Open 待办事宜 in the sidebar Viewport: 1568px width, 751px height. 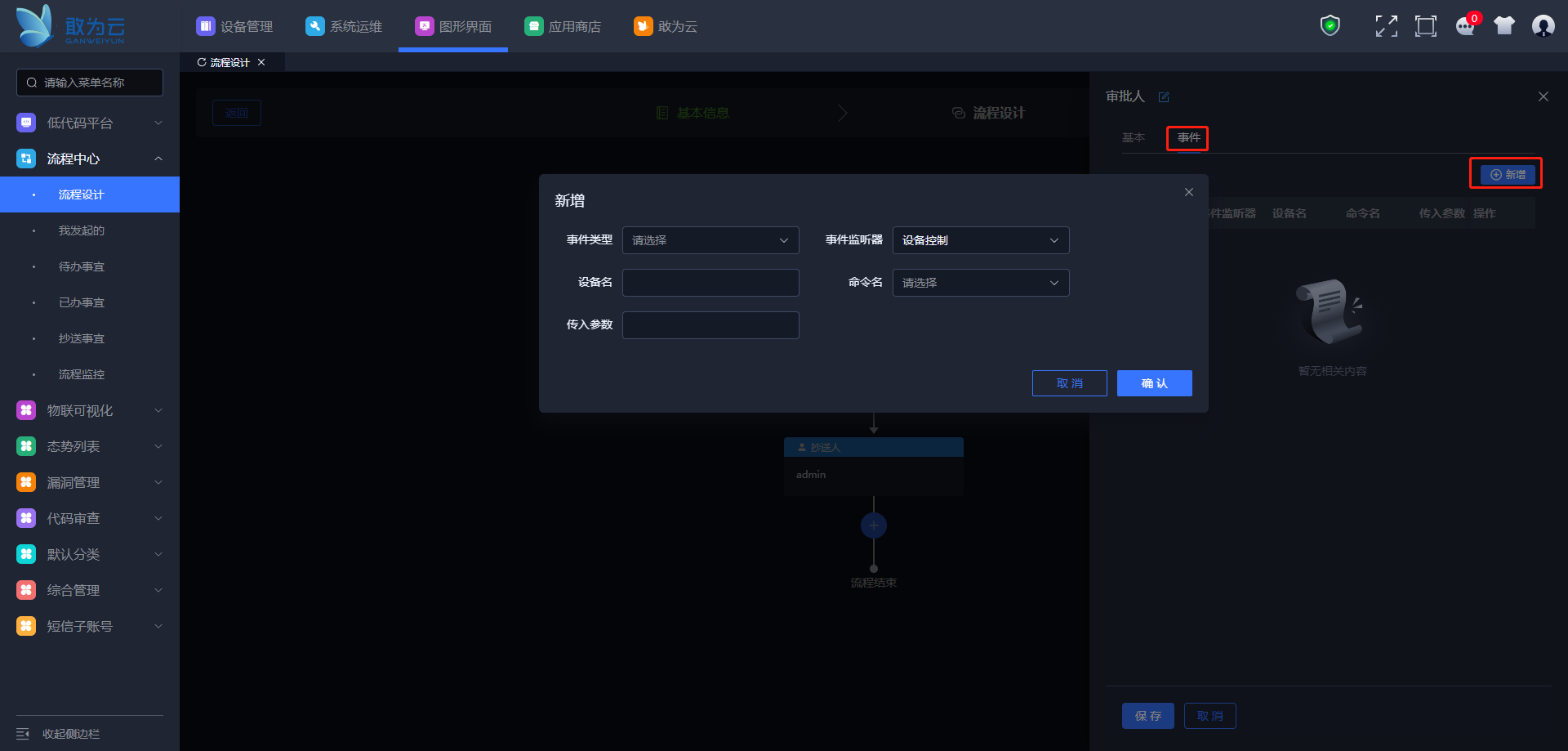tap(90, 266)
